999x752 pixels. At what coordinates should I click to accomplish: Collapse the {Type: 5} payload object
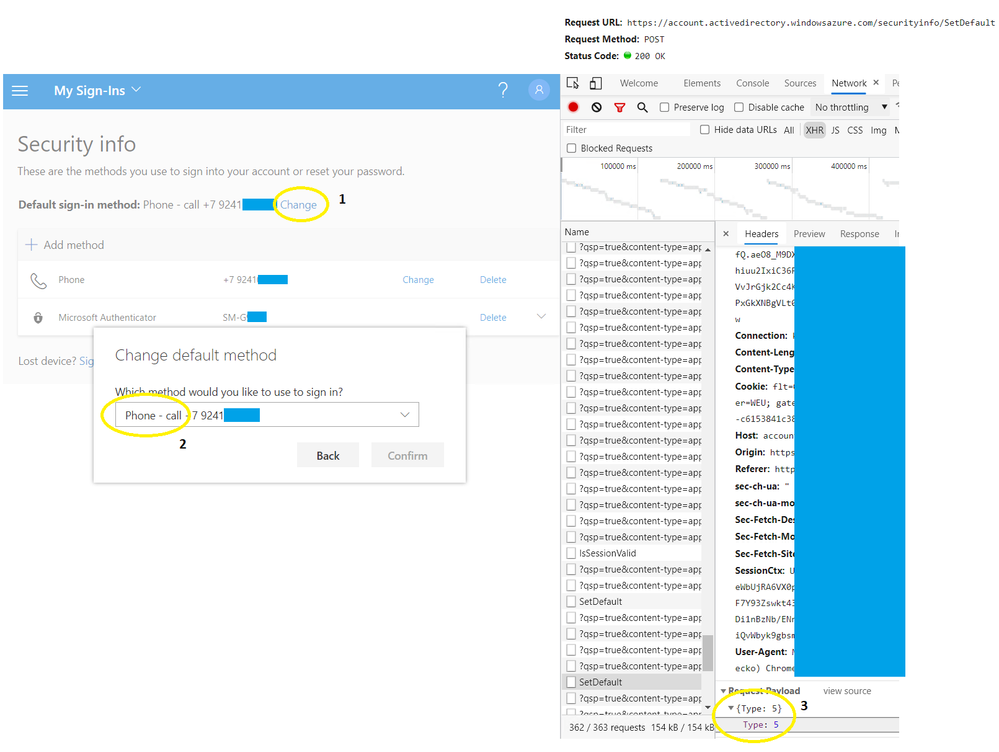coord(731,708)
